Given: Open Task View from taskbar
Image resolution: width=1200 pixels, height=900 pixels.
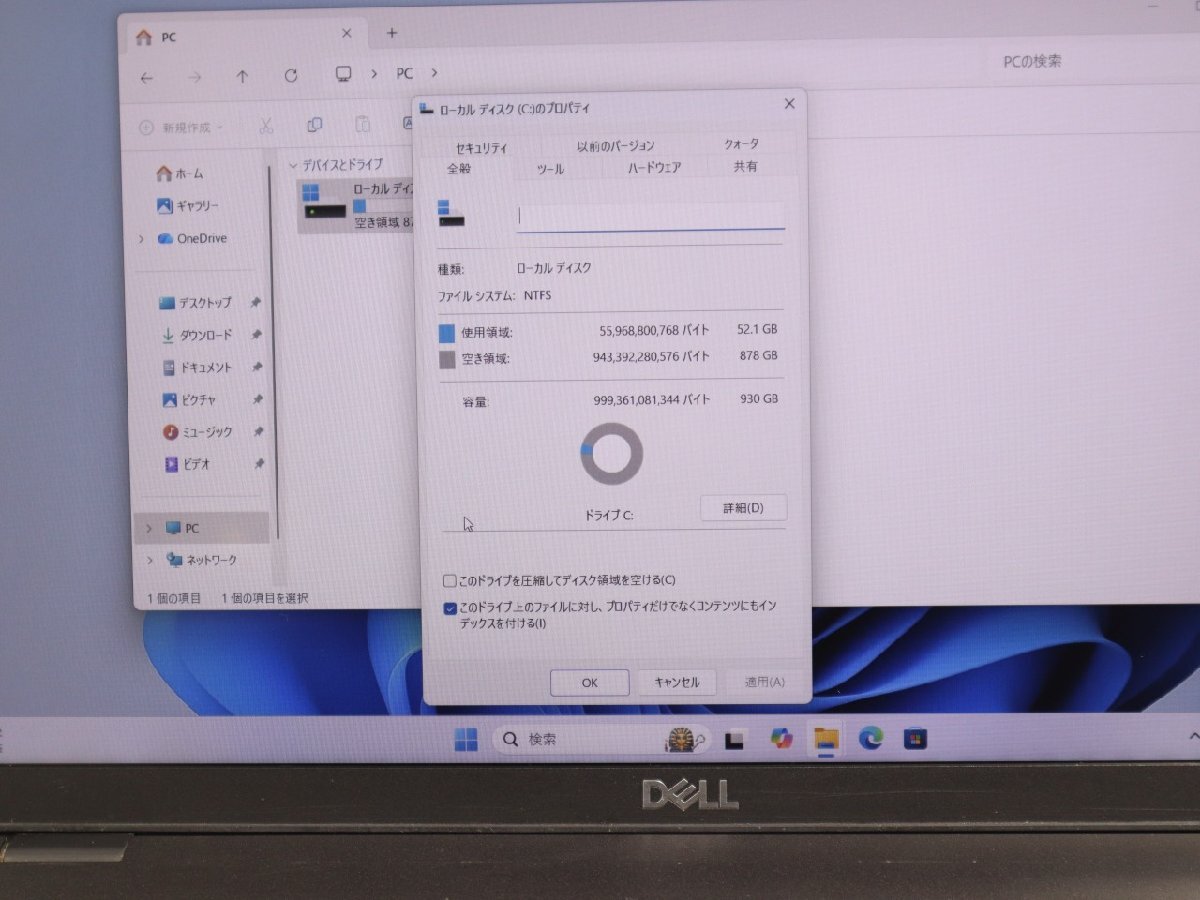Looking at the screenshot, I should click(x=736, y=740).
